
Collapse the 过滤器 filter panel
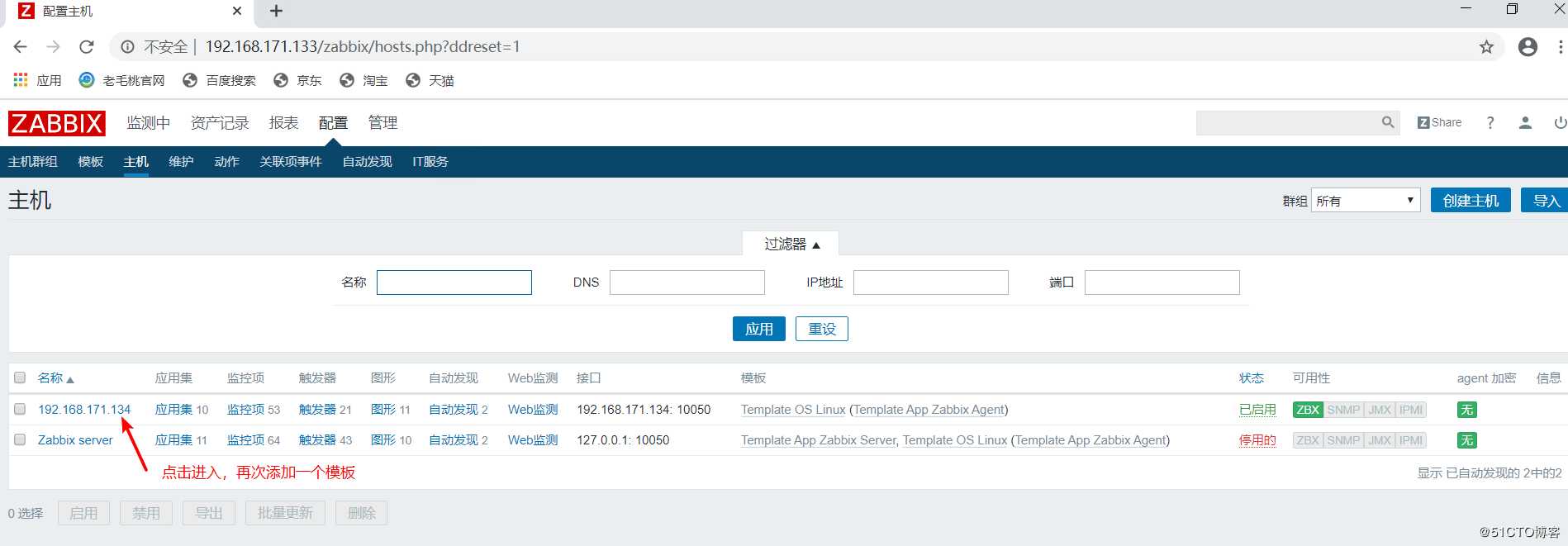791,244
